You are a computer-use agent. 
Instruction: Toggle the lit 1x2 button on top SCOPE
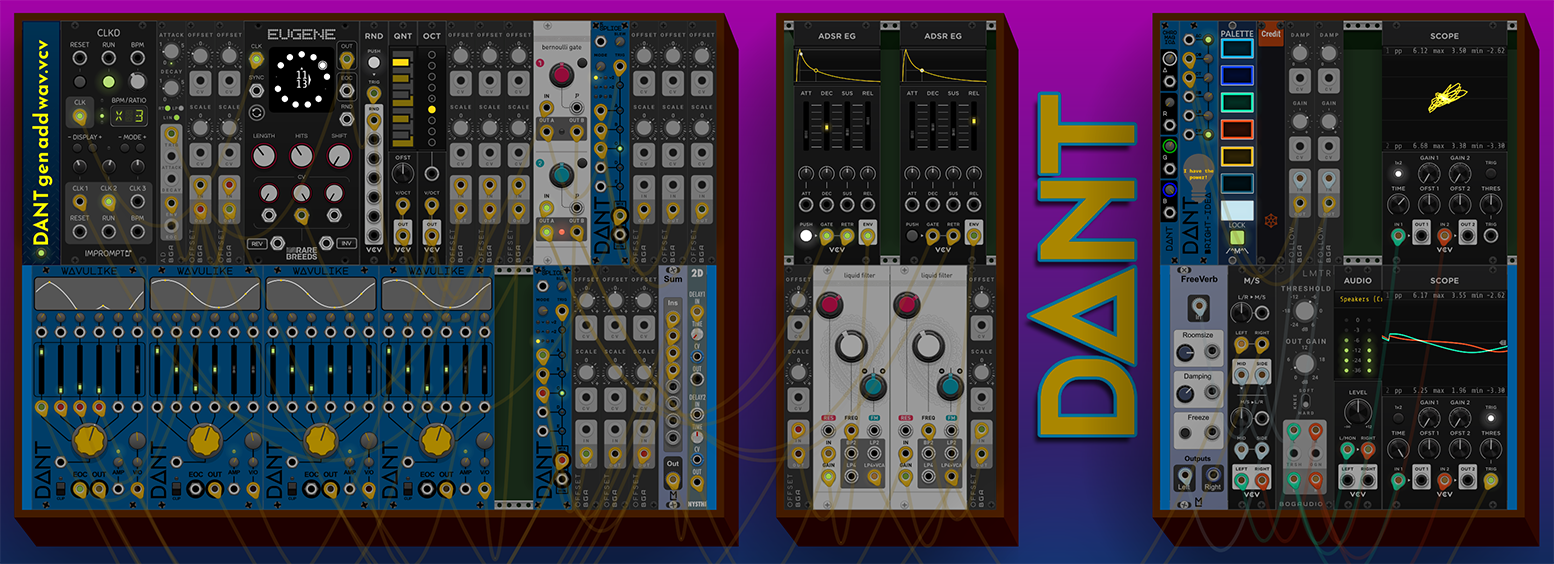tap(1400, 173)
